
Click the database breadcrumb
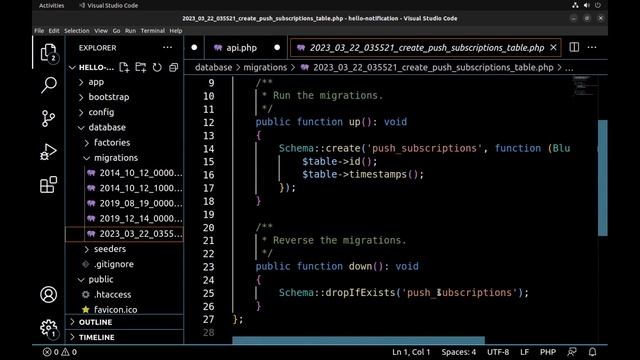click(213, 67)
